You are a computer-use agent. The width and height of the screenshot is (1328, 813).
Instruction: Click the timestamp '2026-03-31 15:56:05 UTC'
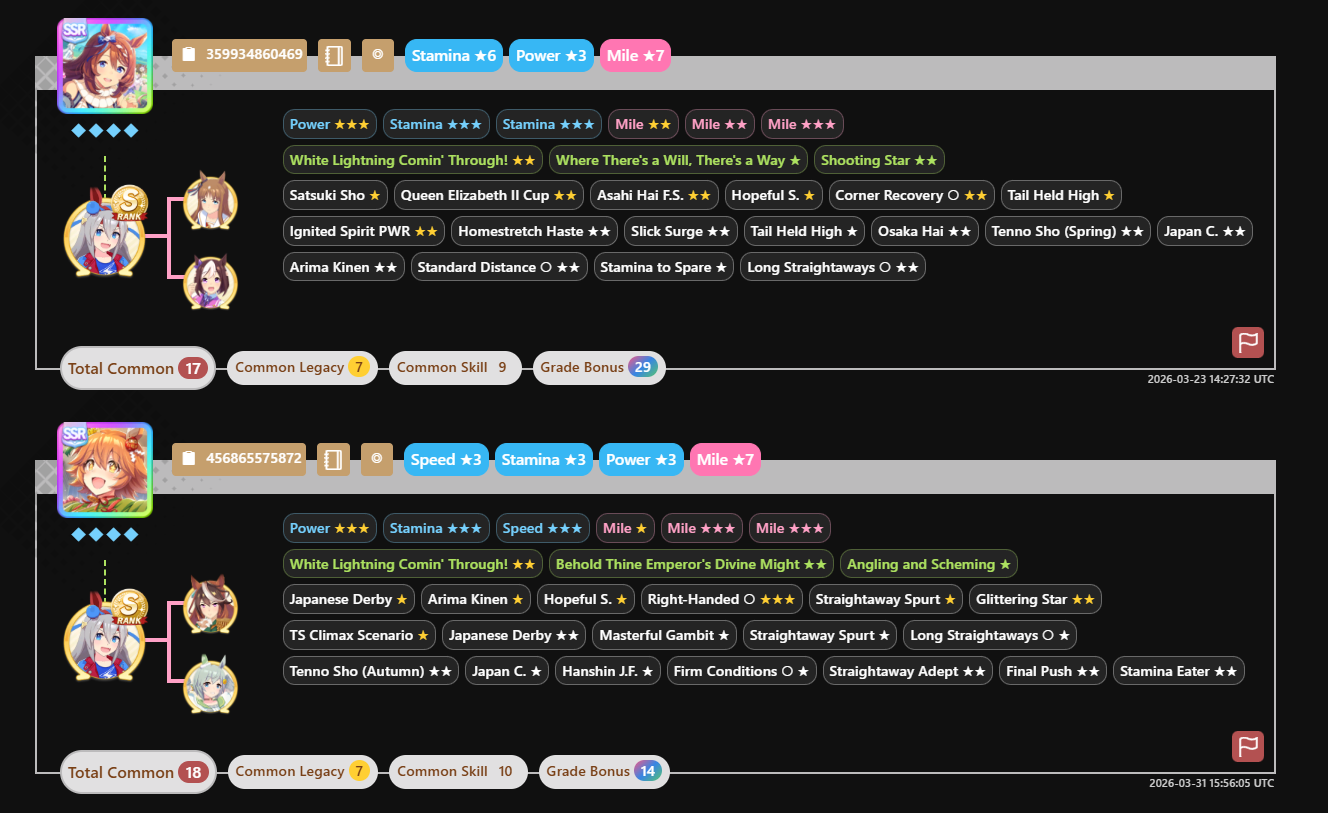(x=1211, y=784)
